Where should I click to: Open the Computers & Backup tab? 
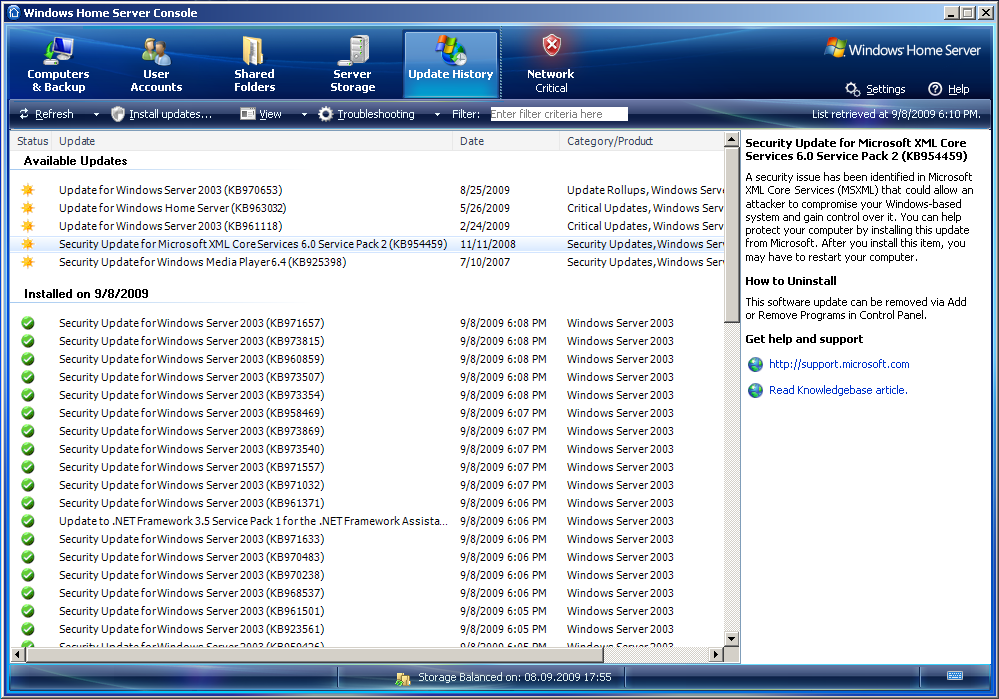58,64
